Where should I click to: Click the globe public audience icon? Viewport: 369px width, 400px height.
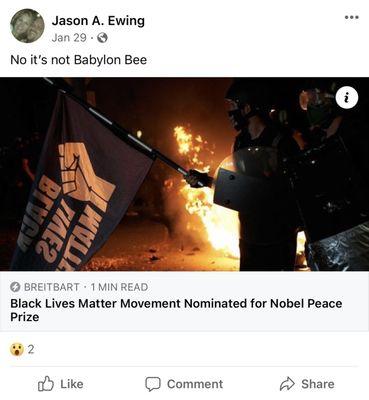pos(102,38)
